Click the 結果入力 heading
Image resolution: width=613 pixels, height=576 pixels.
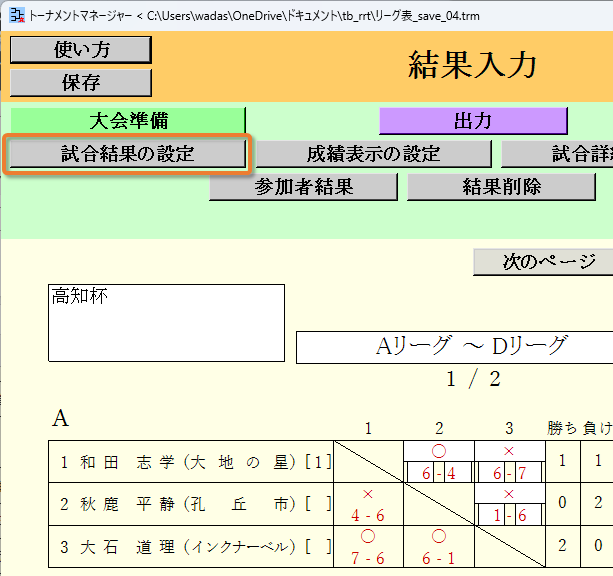(x=472, y=65)
